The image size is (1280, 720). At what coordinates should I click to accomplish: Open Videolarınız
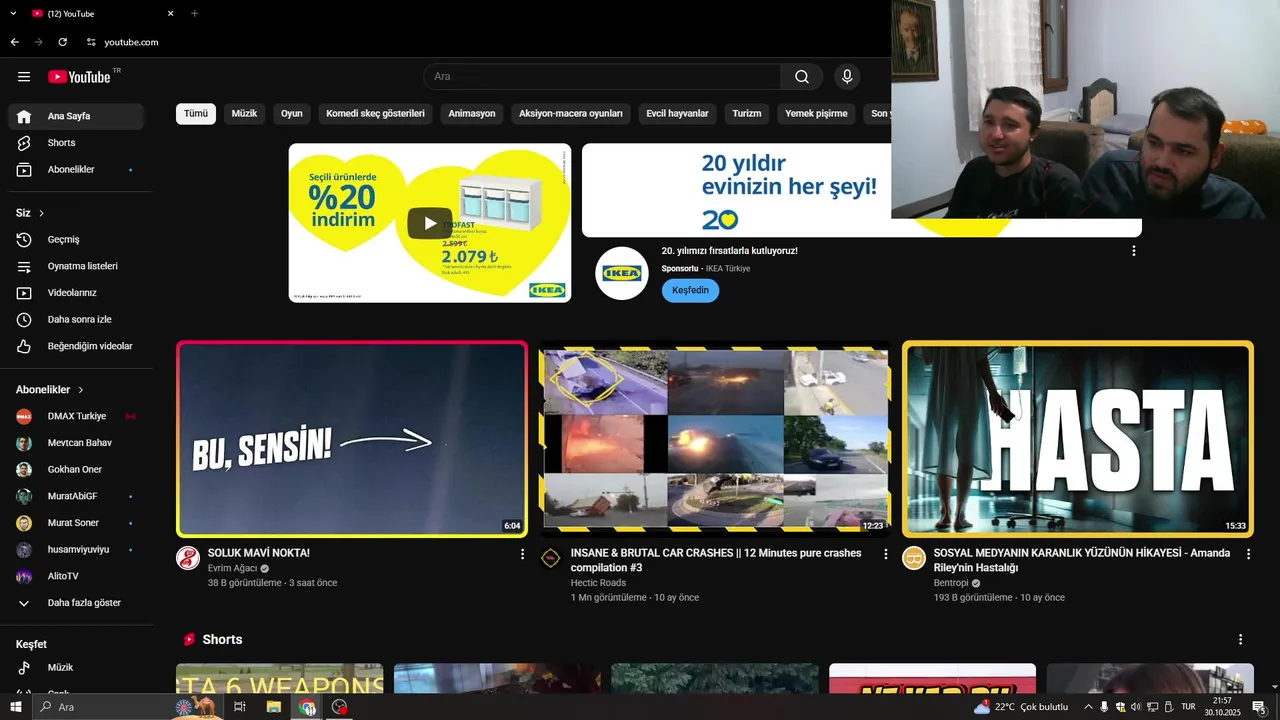click(76, 293)
